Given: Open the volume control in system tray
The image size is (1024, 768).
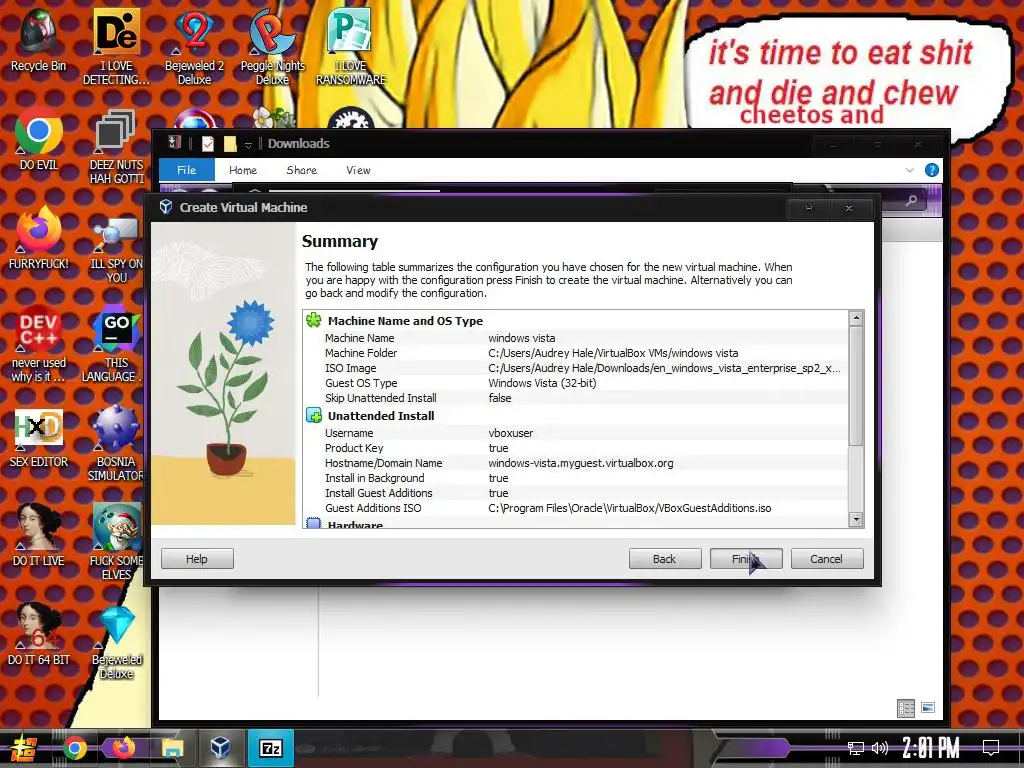Looking at the screenshot, I should click(880, 748).
